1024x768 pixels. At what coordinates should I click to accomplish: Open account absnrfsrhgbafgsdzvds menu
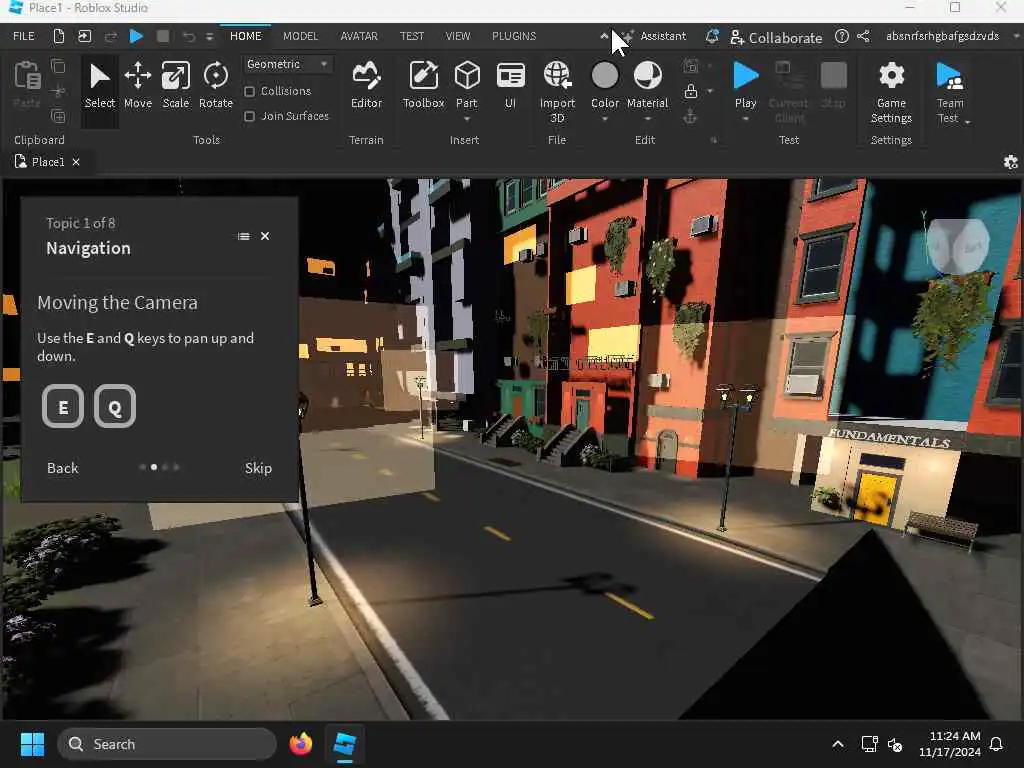pyautogui.click(x=942, y=36)
